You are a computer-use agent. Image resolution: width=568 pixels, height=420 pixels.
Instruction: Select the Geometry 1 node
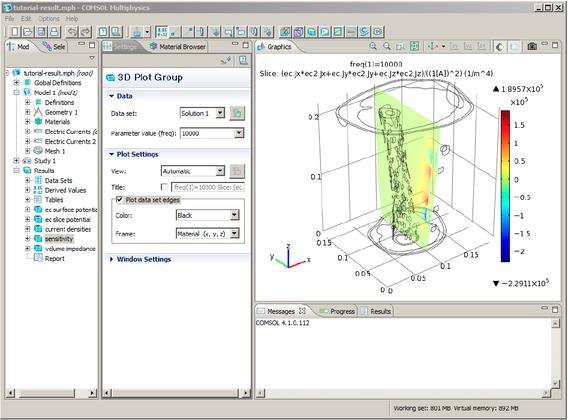[x=61, y=112]
